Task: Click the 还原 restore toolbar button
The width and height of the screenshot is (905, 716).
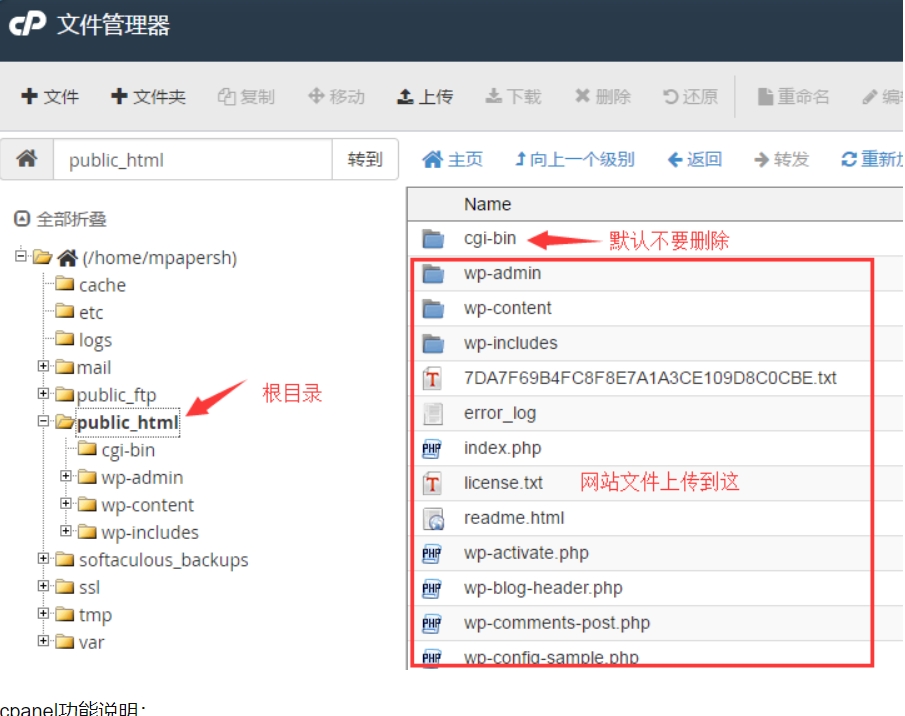Action: 690,96
